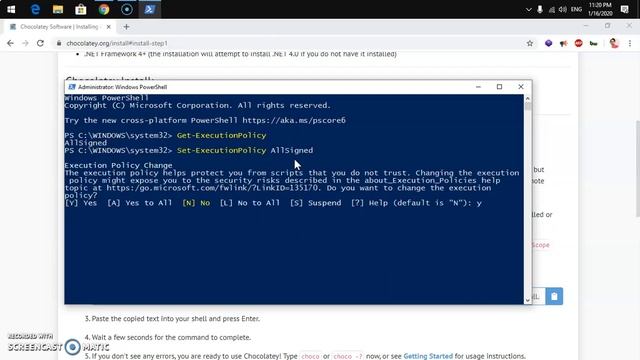Click the PowerShell scrollbar thumb
Image resolution: width=640 pixels, height=360 pixels.
(x=528, y=107)
